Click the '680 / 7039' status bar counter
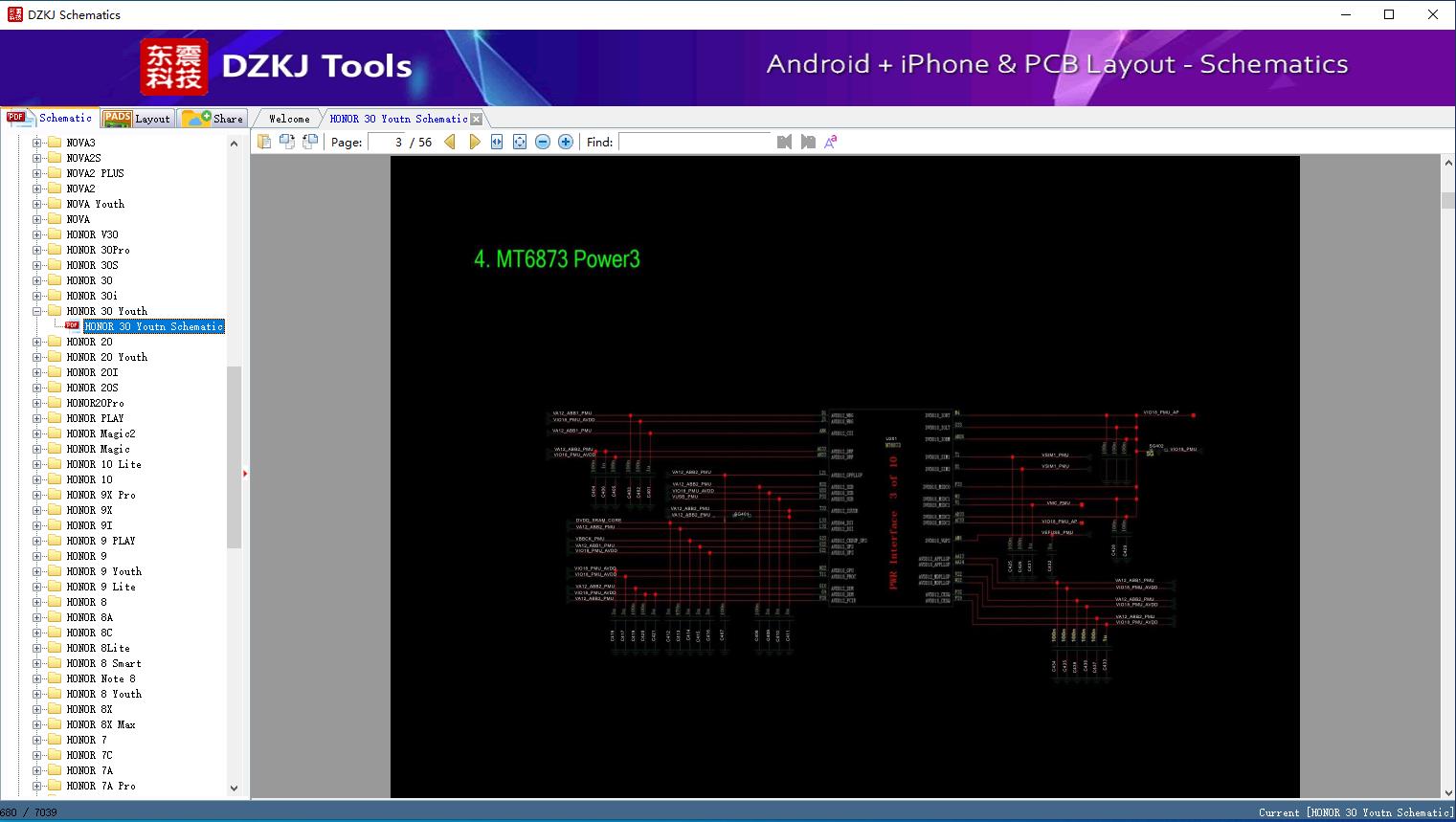 [29, 812]
